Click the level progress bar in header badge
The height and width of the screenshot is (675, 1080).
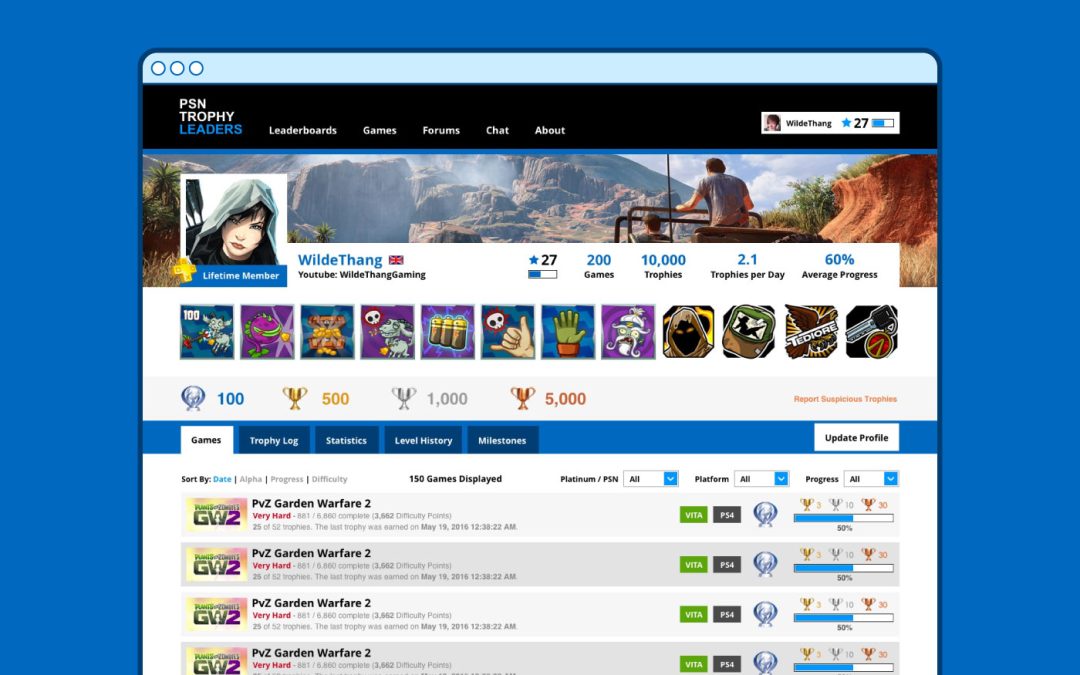coord(883,123)
